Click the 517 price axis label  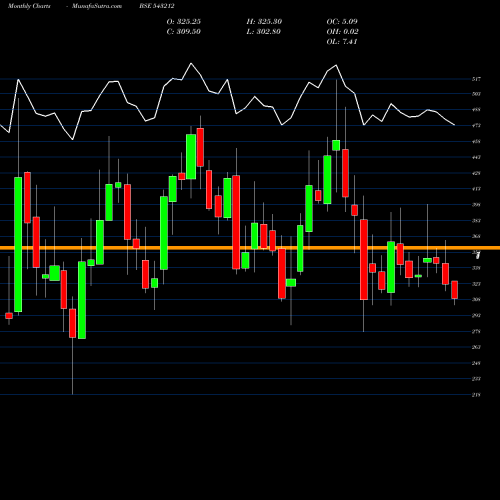pyautogui.click(x=476, y=79)
